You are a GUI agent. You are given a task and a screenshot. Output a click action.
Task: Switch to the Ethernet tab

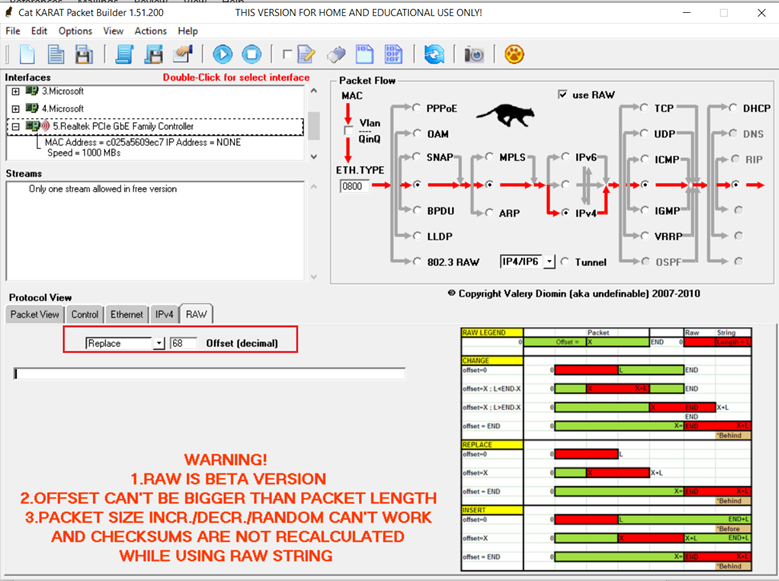coord(126,314)
